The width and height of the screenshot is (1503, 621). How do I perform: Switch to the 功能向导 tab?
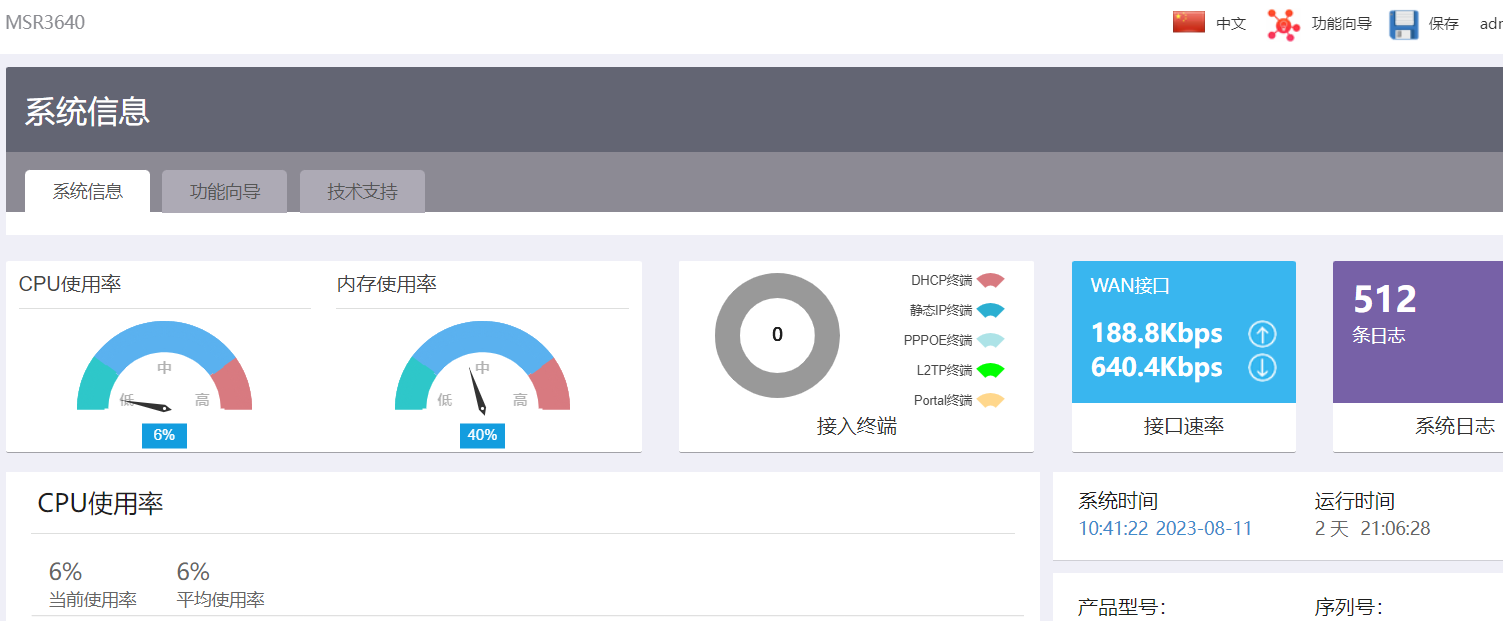coord(225,191)
